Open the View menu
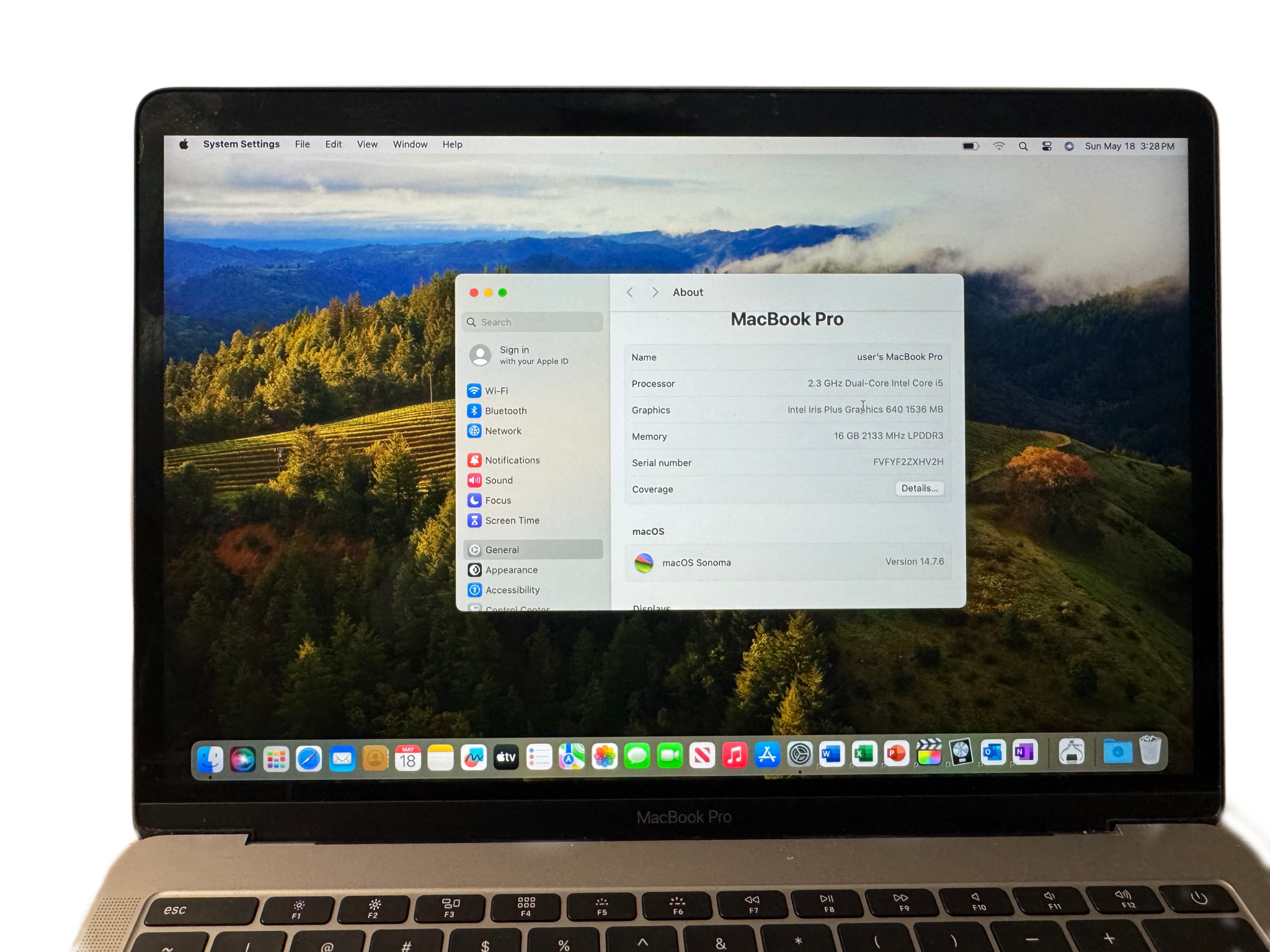This screenshot has width=1270, height=952. coord(367,144)
